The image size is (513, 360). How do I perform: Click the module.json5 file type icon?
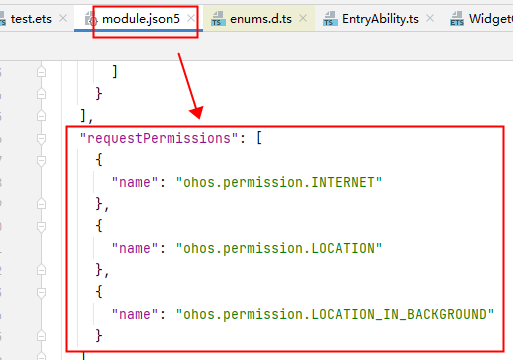(x=91, y=19)
